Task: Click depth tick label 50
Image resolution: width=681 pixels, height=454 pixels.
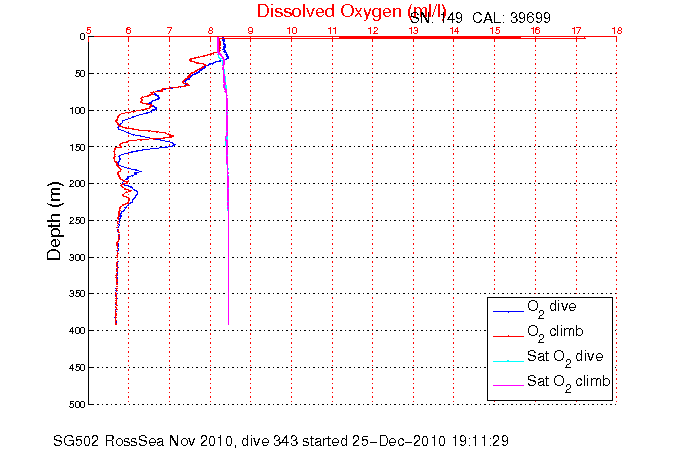Action: (80, 74)
